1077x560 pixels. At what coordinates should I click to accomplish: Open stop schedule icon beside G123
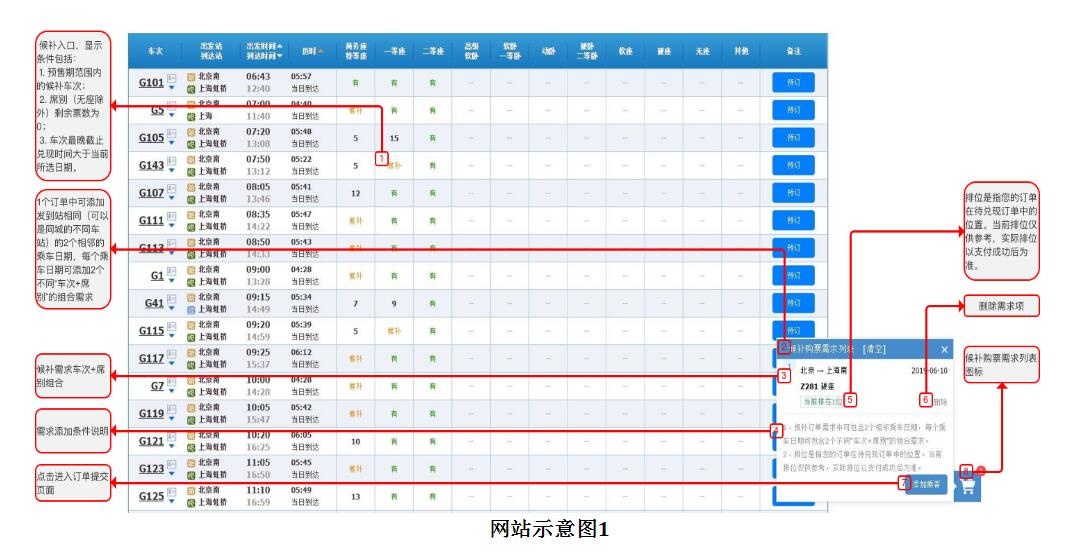[x=172, y=464]
